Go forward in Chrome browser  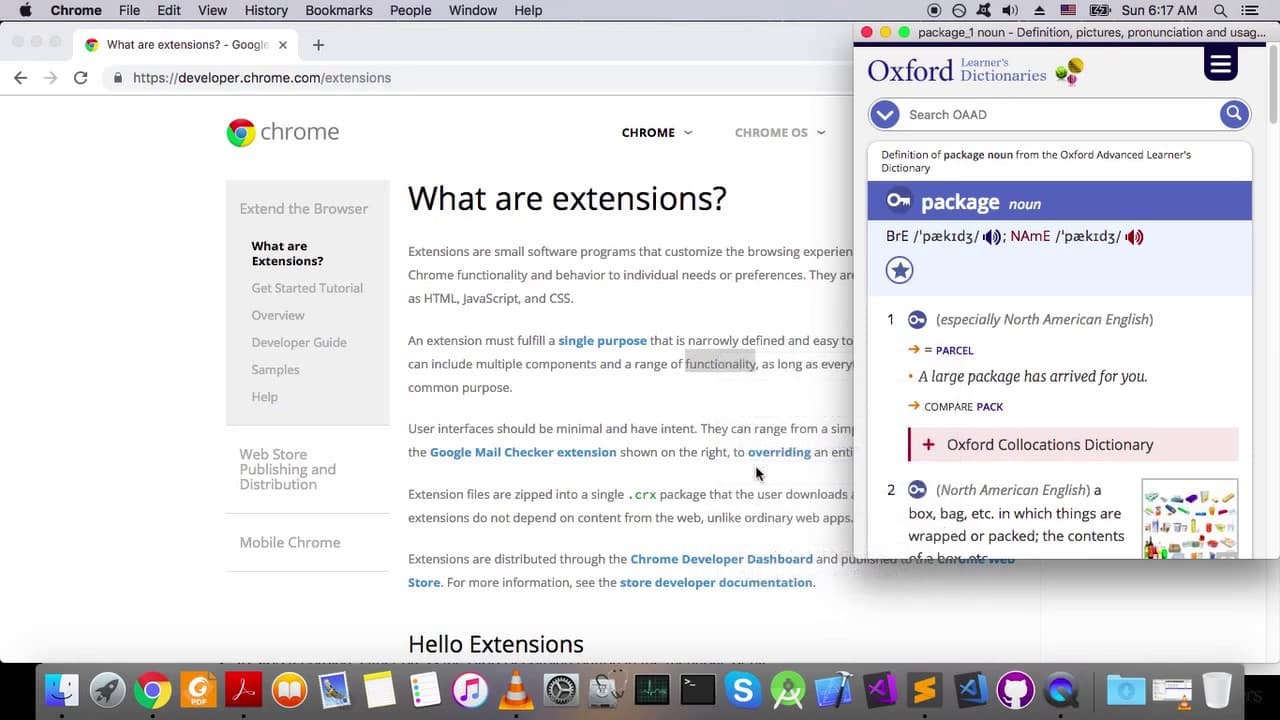click(x=51, y=77)
